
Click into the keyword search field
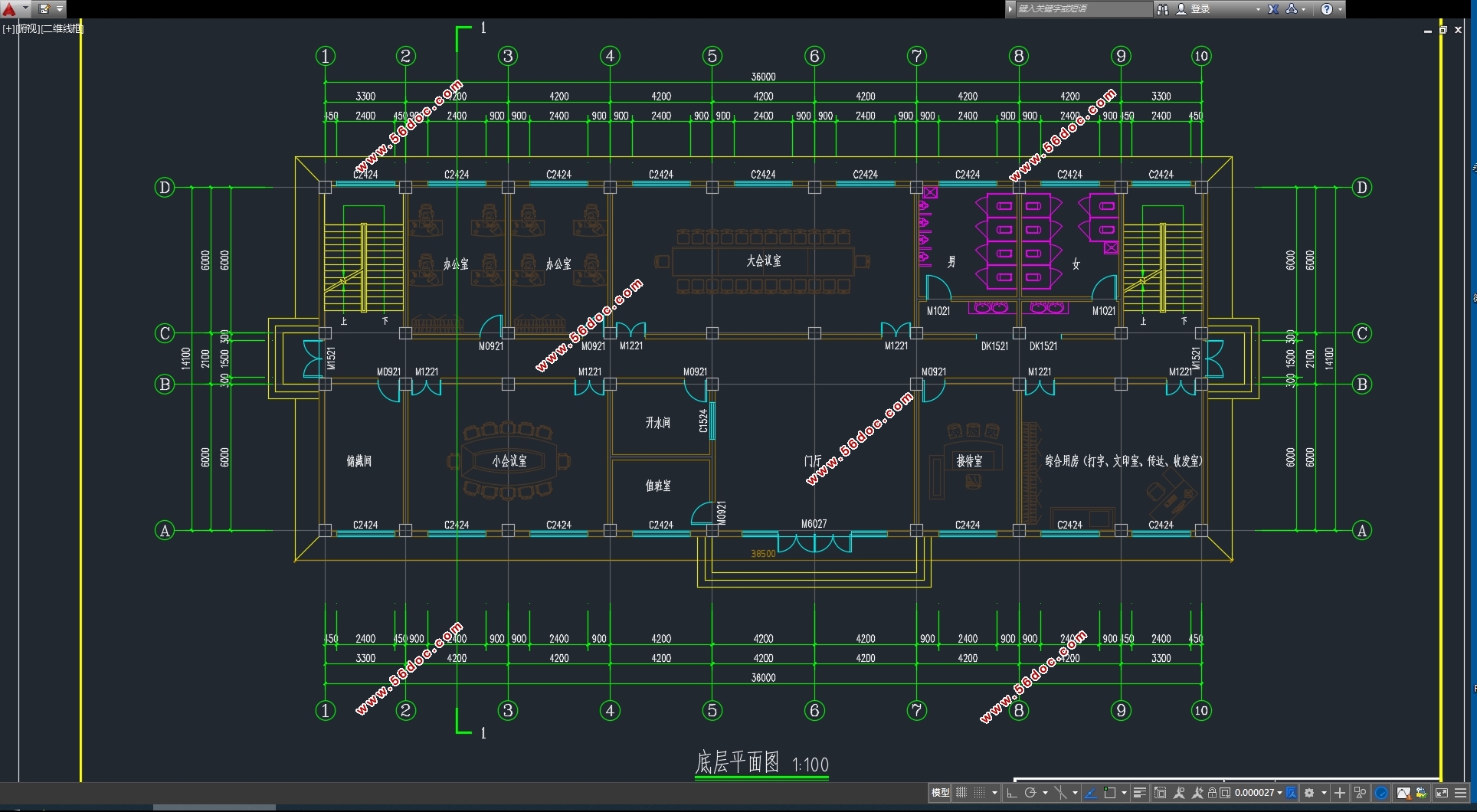[x=1083, y=8]
